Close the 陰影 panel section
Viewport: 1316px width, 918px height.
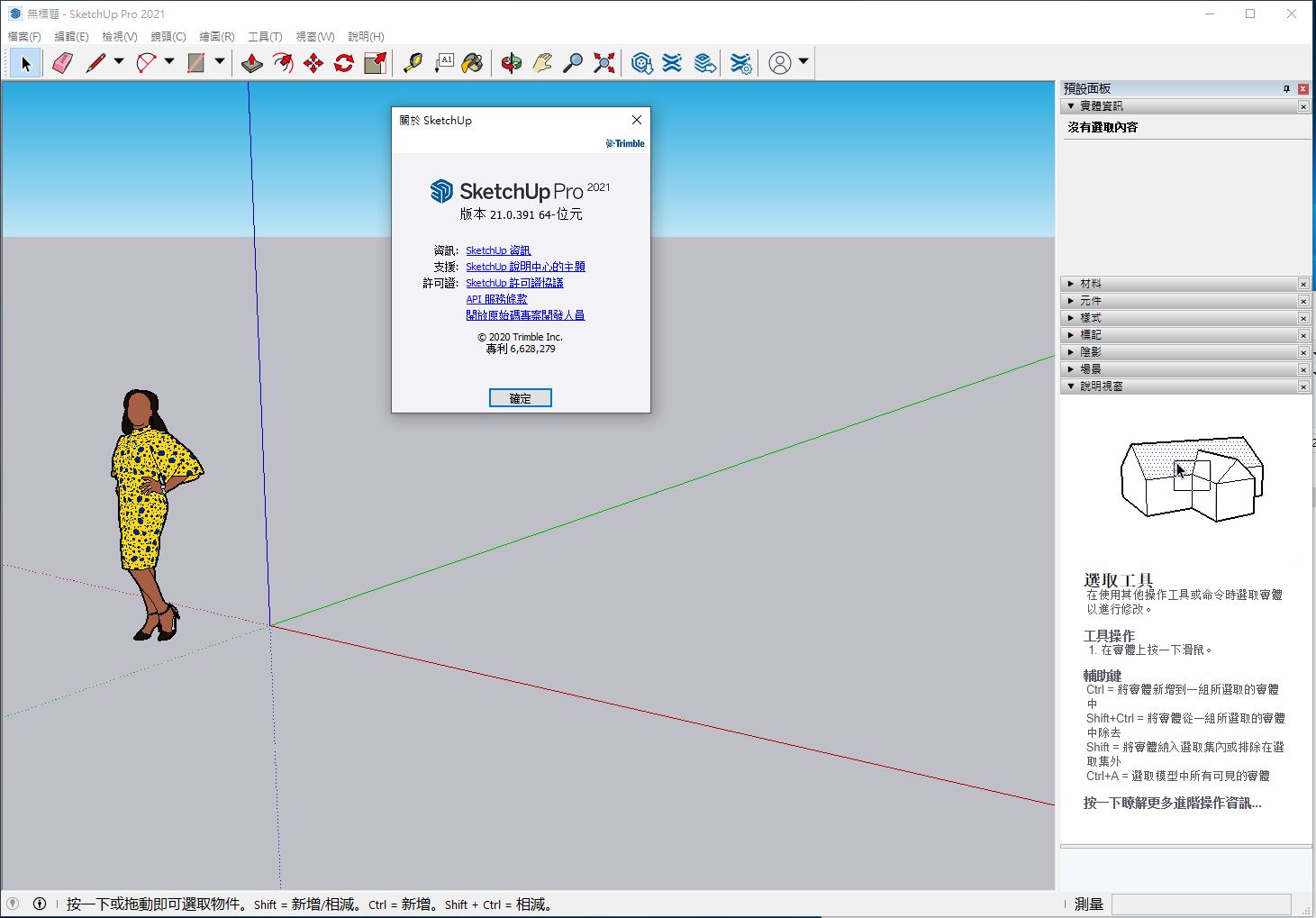(1303, 352)
